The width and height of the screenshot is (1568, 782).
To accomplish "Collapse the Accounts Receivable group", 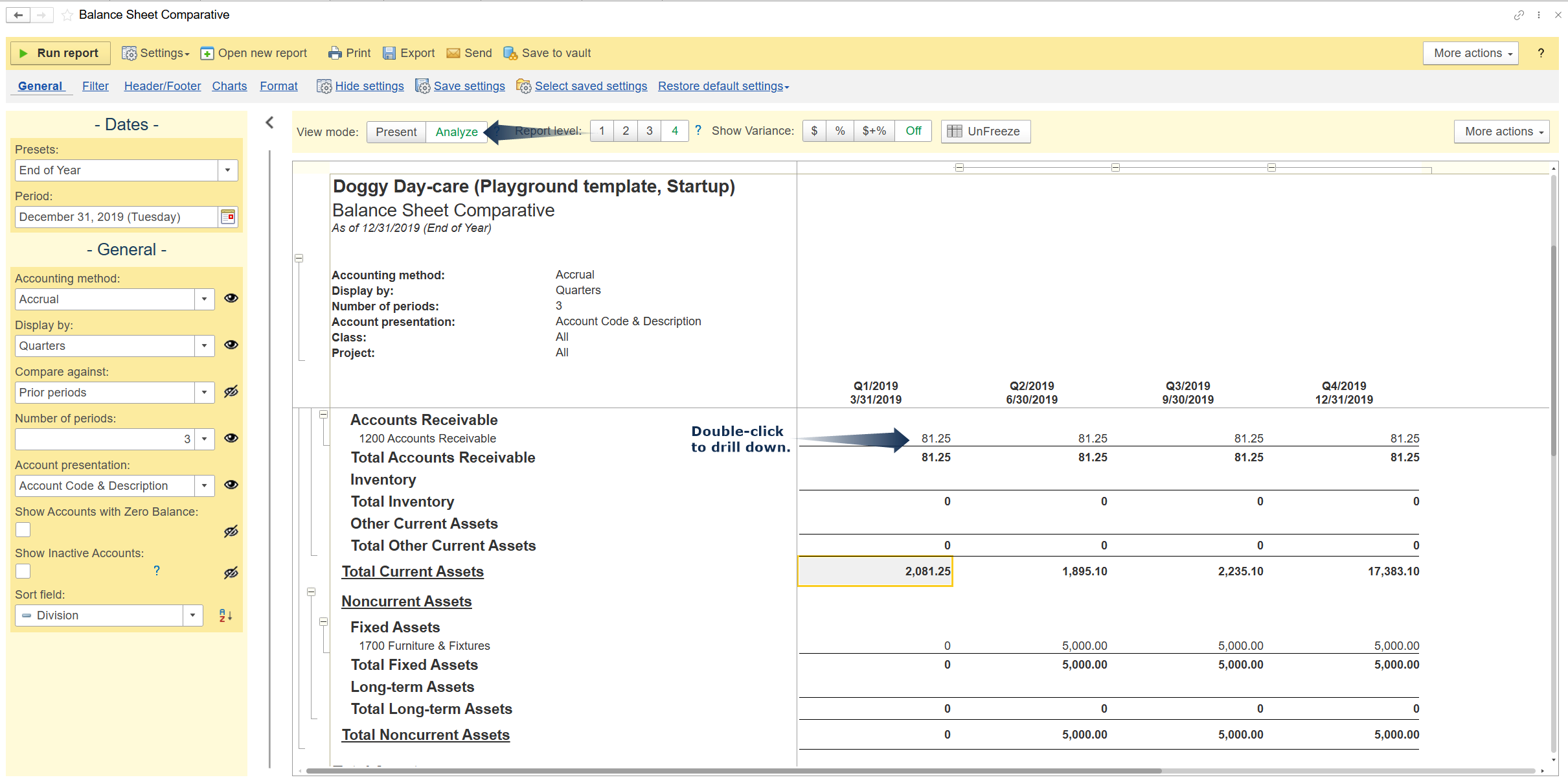I will (x=323, y=415).
